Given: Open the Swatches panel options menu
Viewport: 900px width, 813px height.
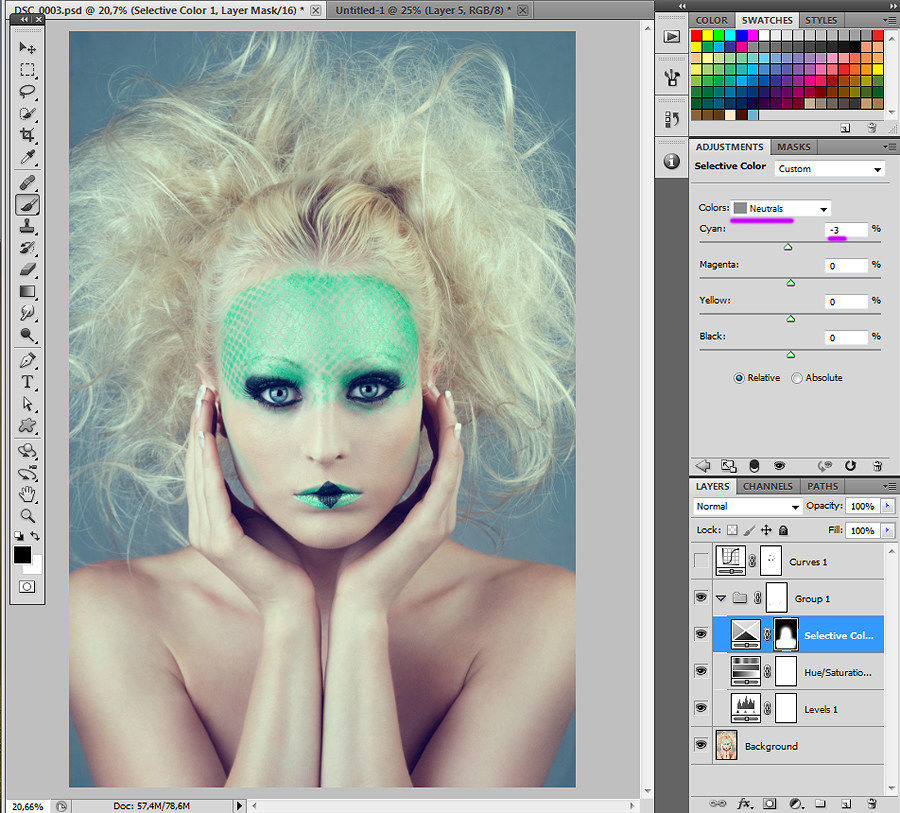Looking at the screenshot, I should (x=889, y=20).
